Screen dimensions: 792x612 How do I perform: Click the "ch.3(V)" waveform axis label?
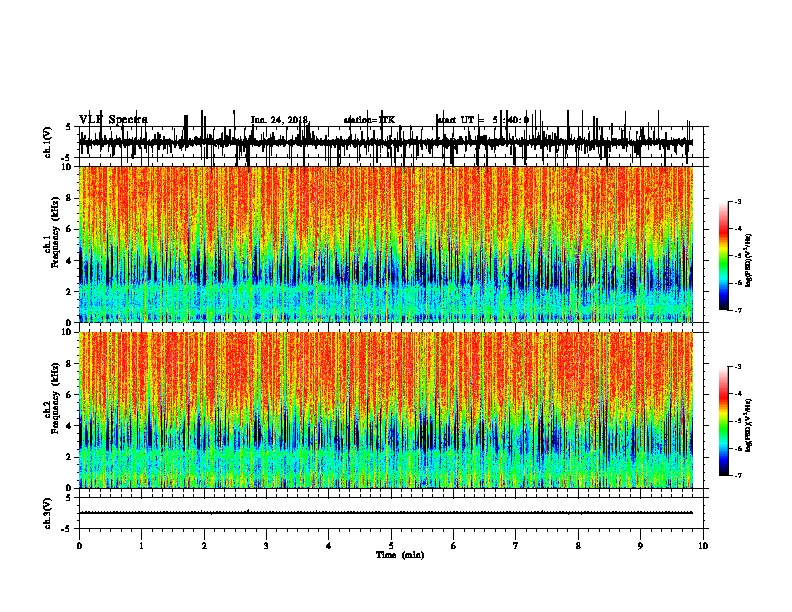48,513
